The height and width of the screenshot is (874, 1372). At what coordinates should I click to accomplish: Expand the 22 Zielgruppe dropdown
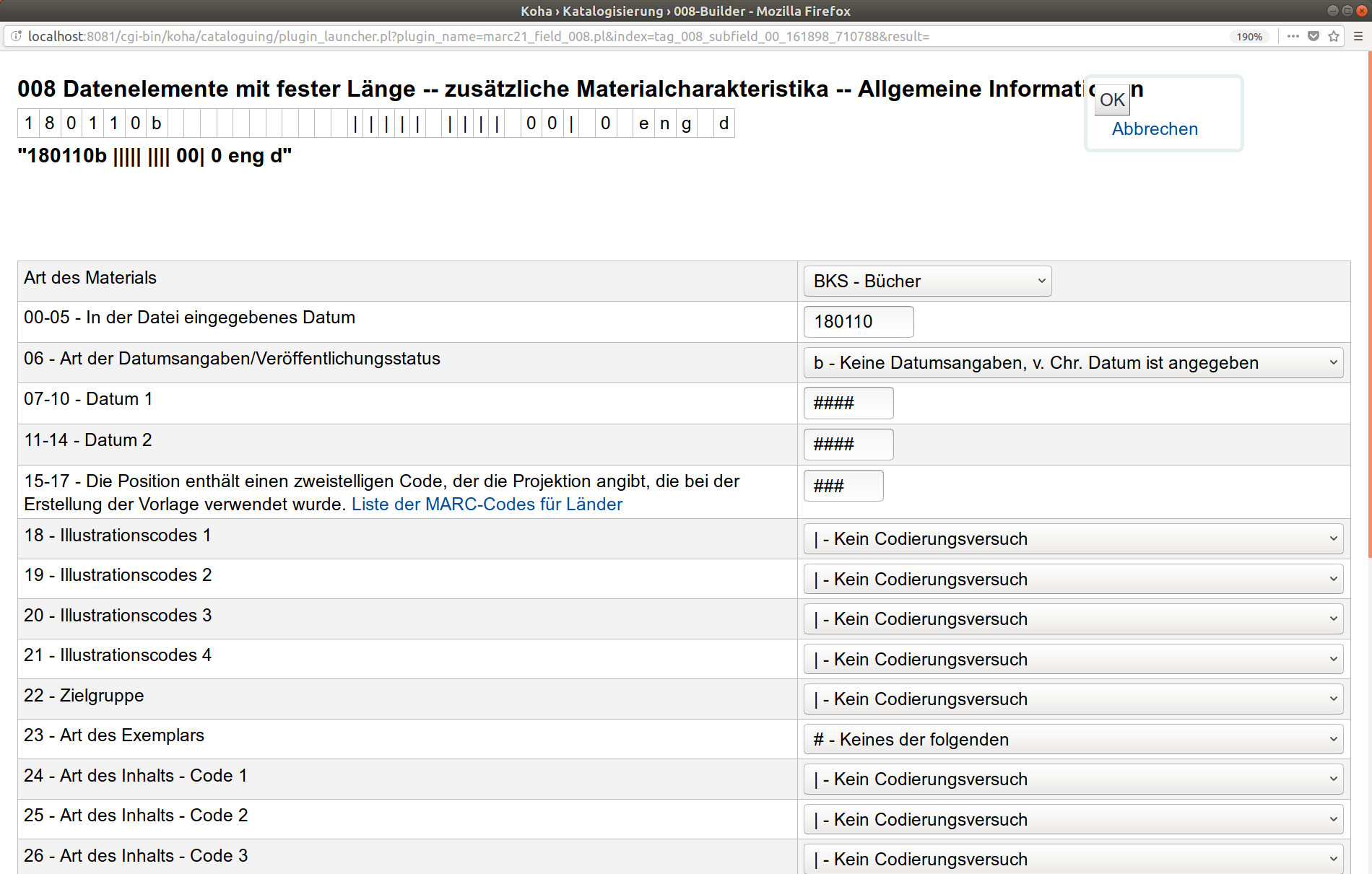pos(1073,699)
